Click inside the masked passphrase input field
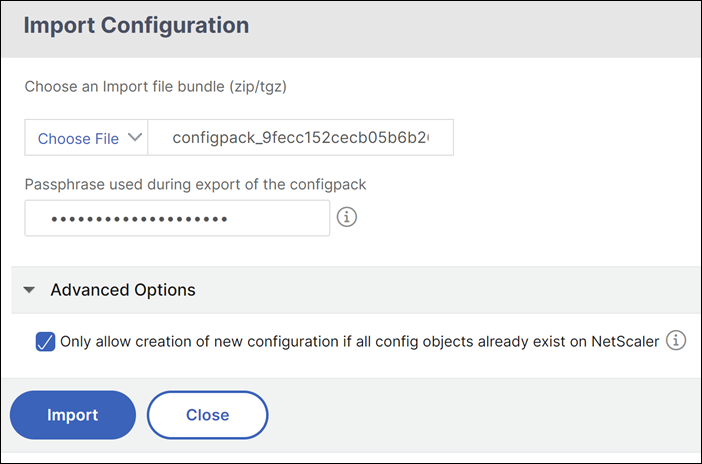Viewport: 702px width, 464px height. click(x=177, y=218)
